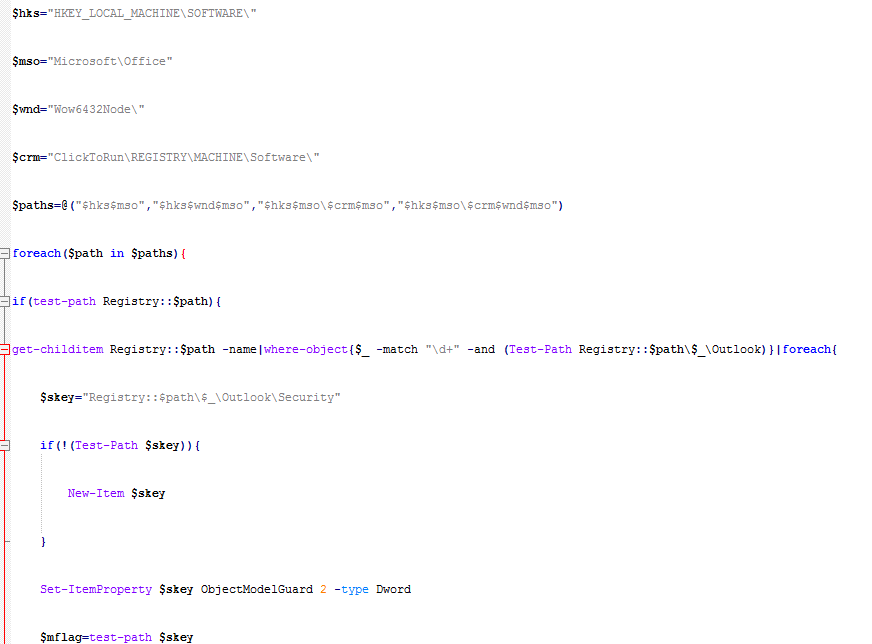Viewport: 872px width, 644px height.
Task: Collapse the if(!(Test-Path $skey)) block
Action: tap(4, 445)
